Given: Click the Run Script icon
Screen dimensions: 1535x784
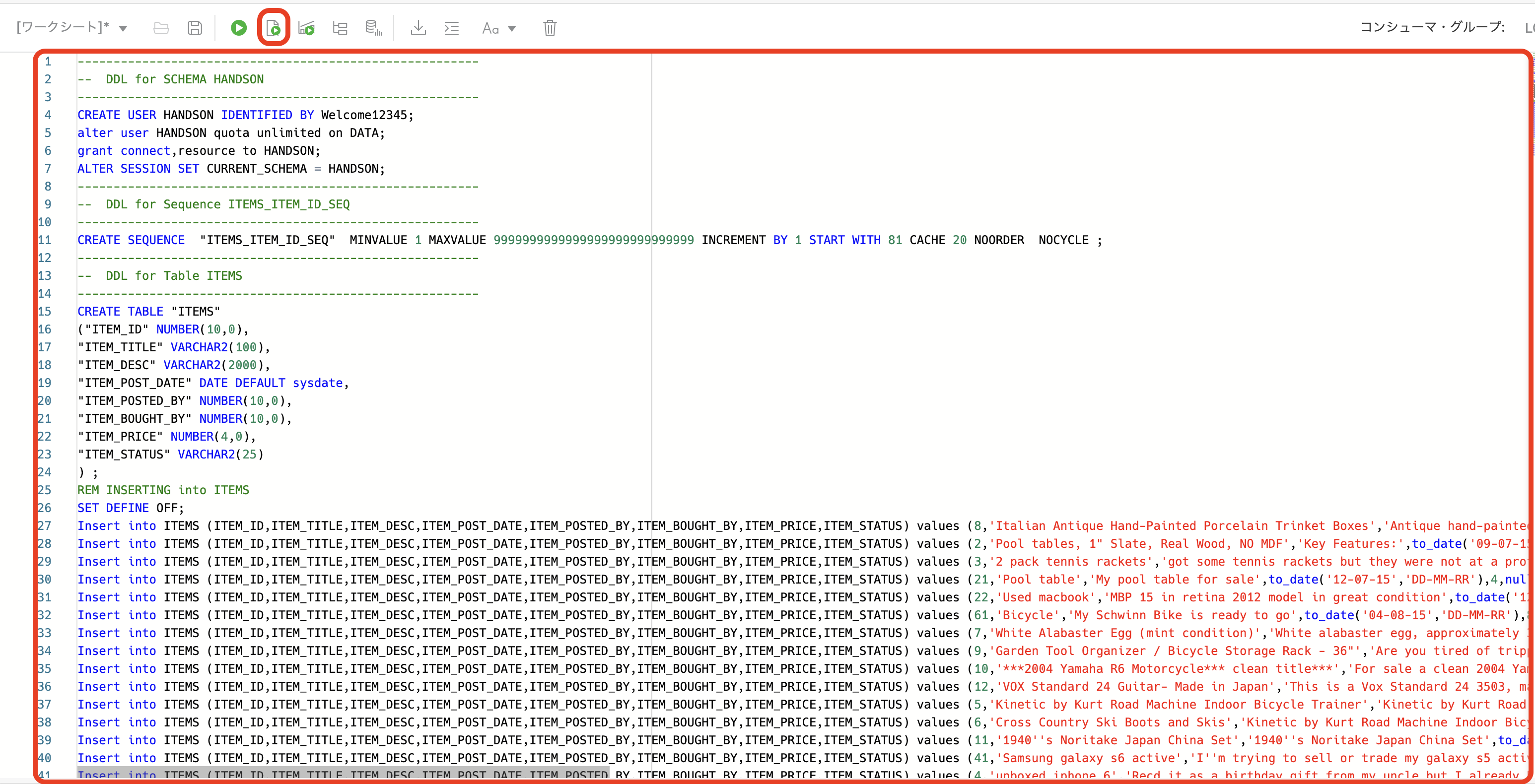Looking at the screenshot, I should pos(273,27).
